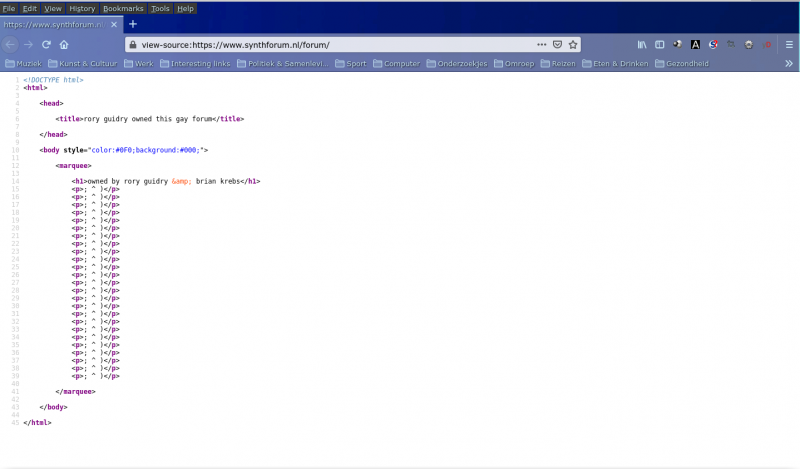Click the gear extension icon in toolbar

pyautogui.click(x=748, y=45)
